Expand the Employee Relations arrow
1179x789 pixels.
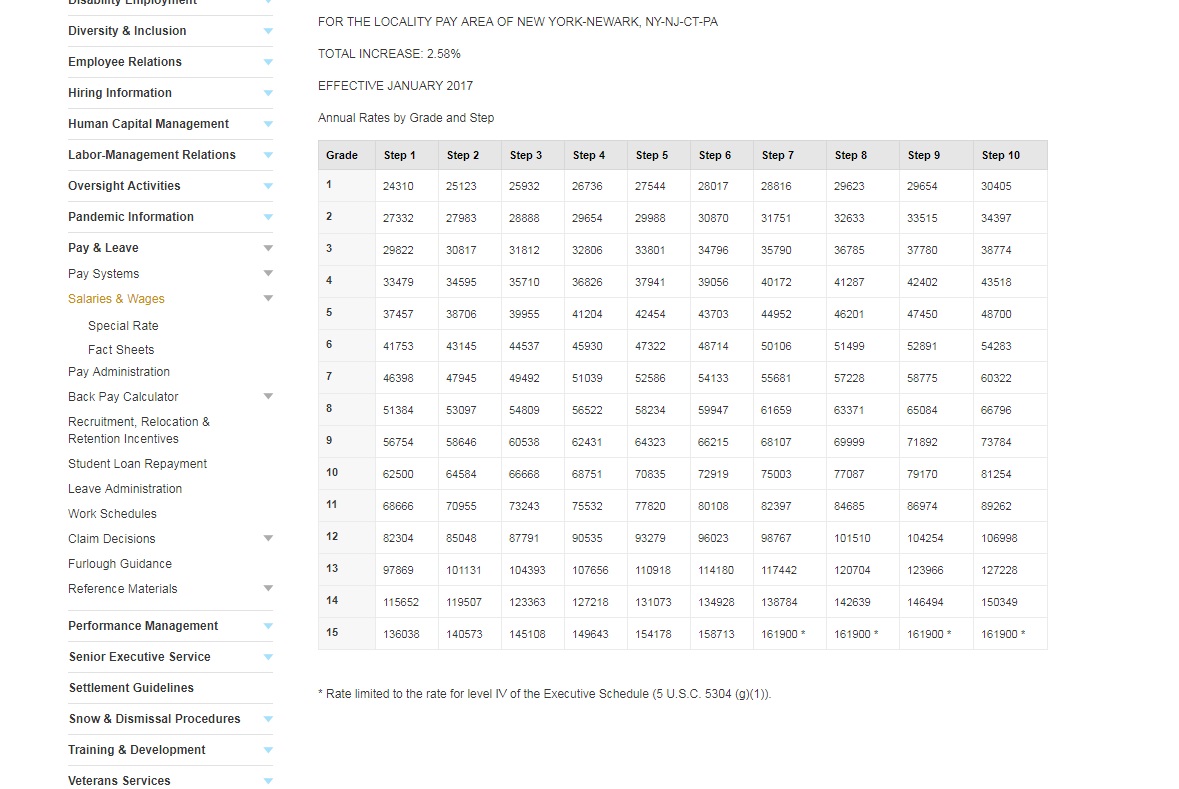268,62
